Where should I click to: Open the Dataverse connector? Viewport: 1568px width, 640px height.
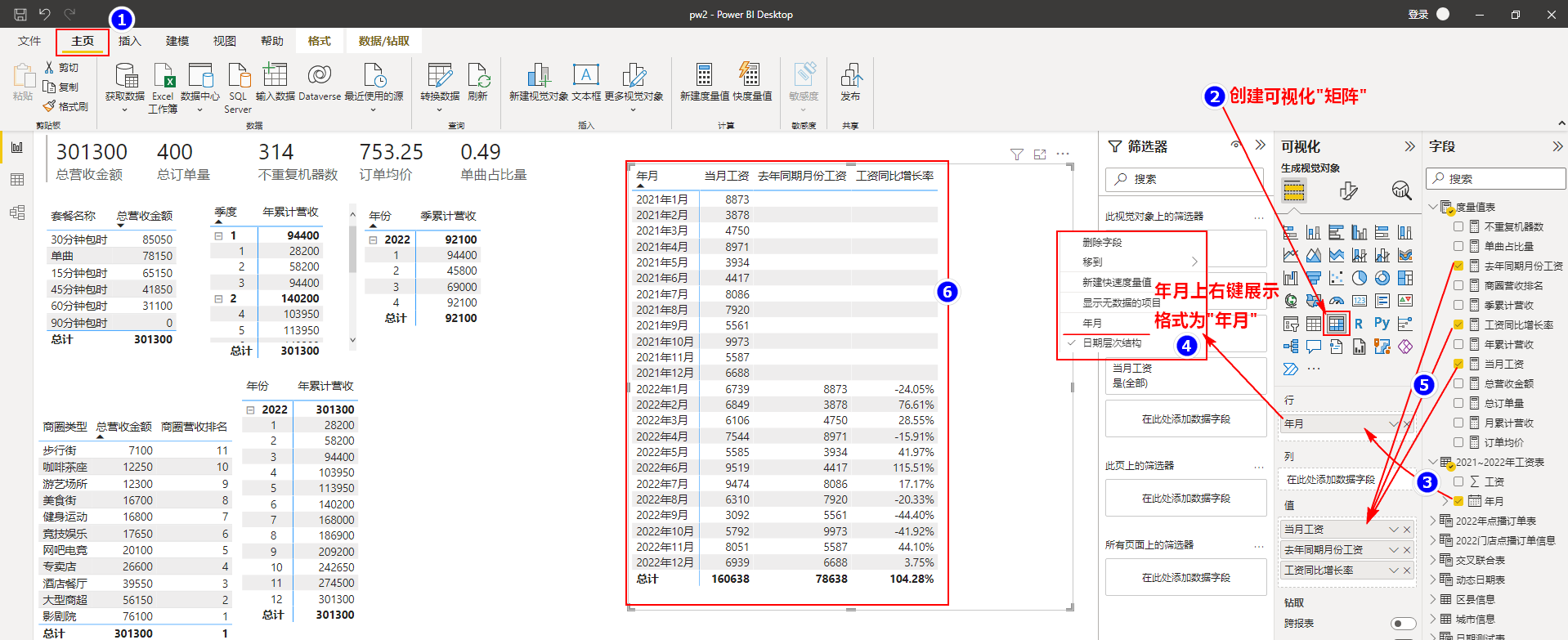[320, 82]
